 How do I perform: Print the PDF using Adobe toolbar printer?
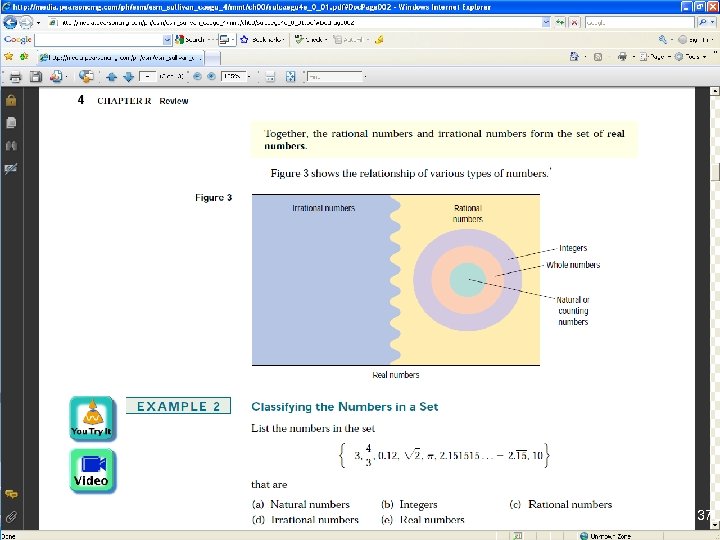[x=15, y=77]
